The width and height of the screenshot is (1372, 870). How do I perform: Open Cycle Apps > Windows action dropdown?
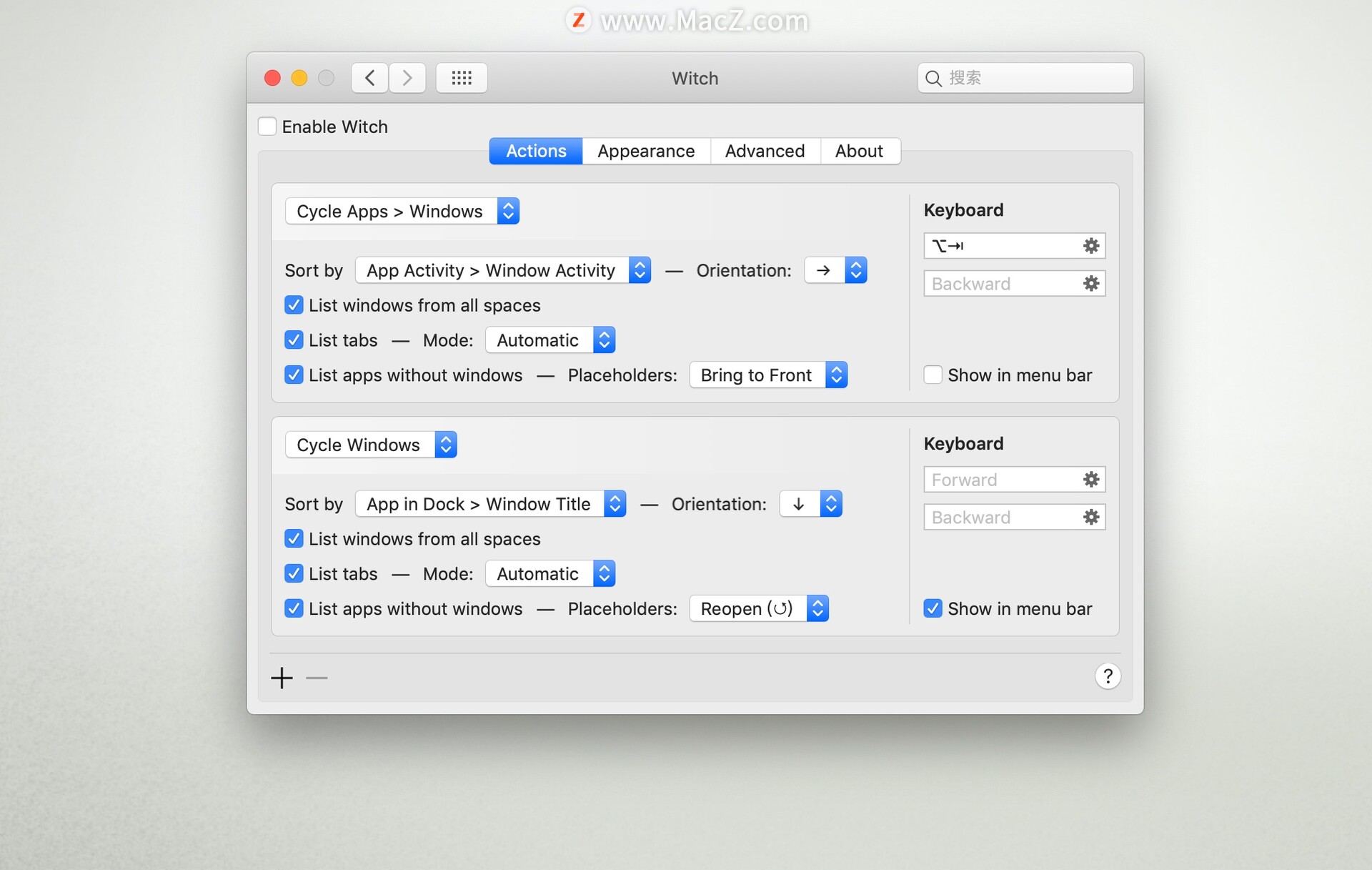(402, 212)
